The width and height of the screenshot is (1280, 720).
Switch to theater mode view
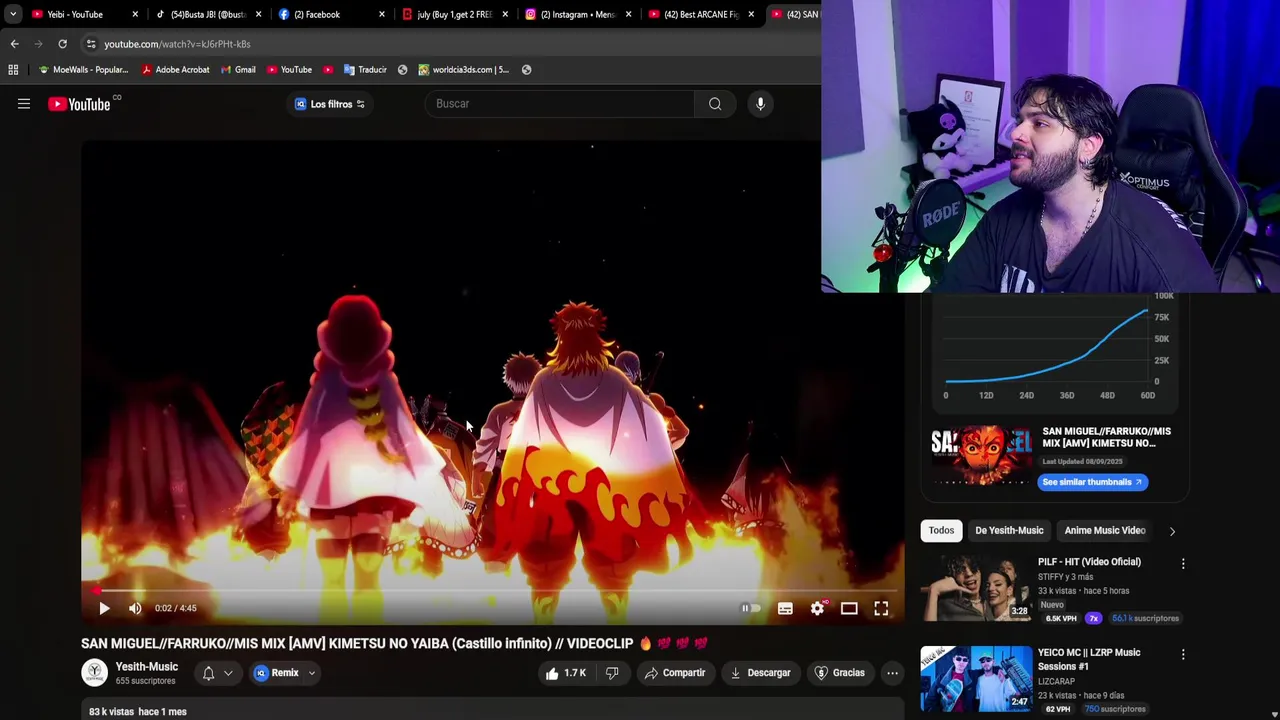point(849,608)
